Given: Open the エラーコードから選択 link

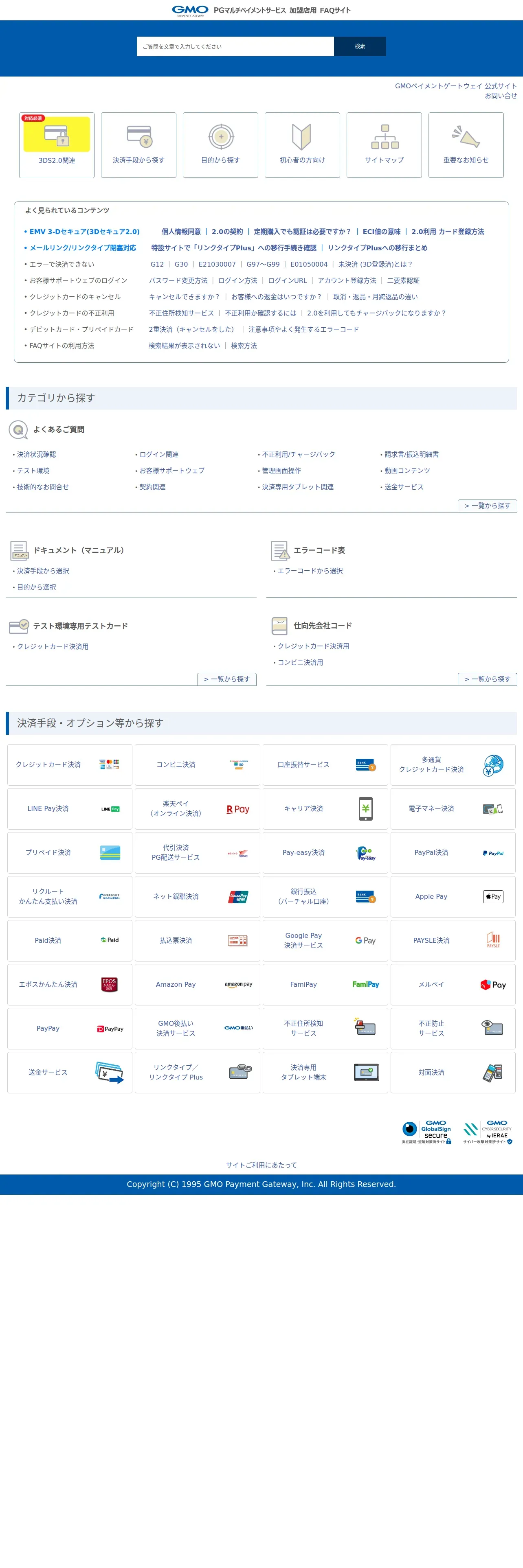Looking at the screenshot, I should (x=310, y=571).
